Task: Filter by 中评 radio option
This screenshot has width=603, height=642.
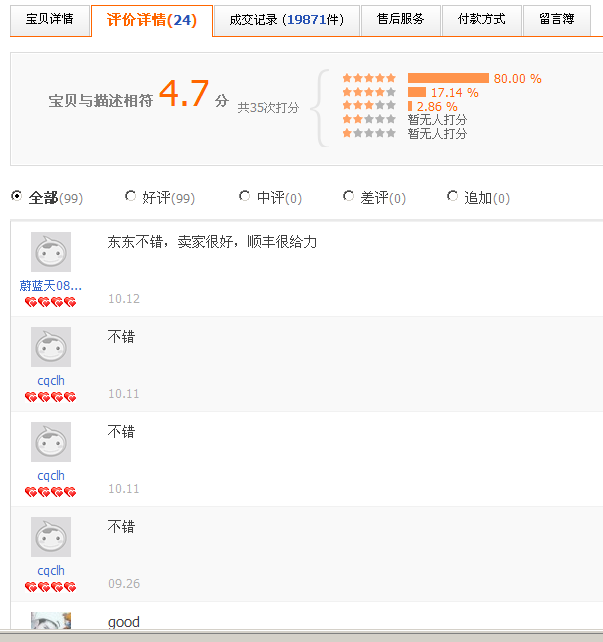Action: click(x=245, y=197)
